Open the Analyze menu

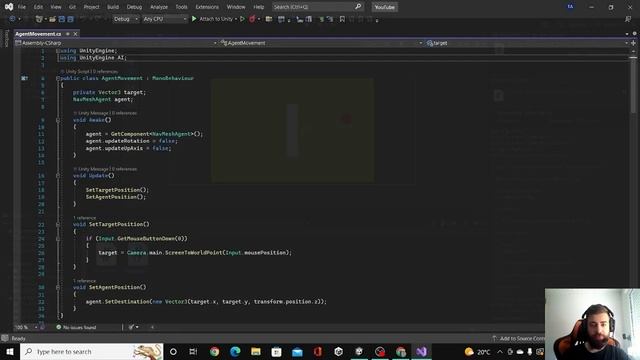tap(159, 7)
